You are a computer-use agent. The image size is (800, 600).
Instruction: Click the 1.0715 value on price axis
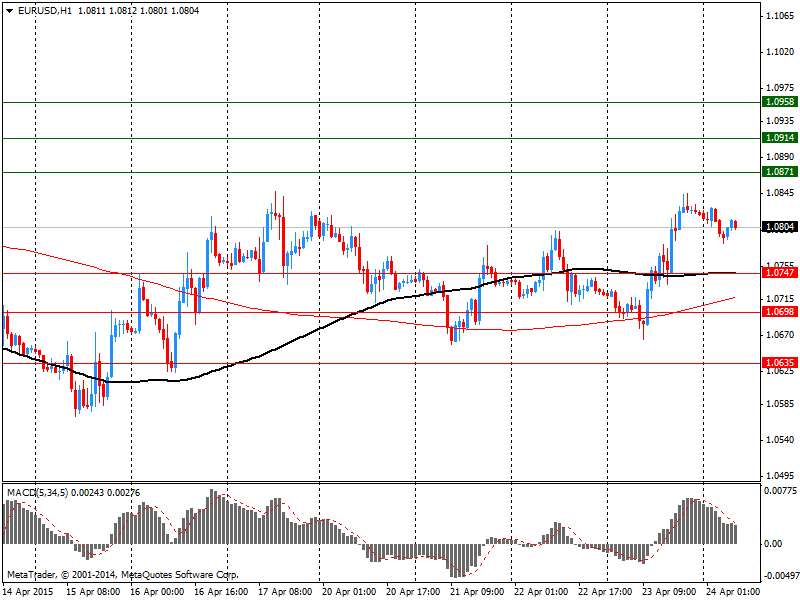[780, 298]
